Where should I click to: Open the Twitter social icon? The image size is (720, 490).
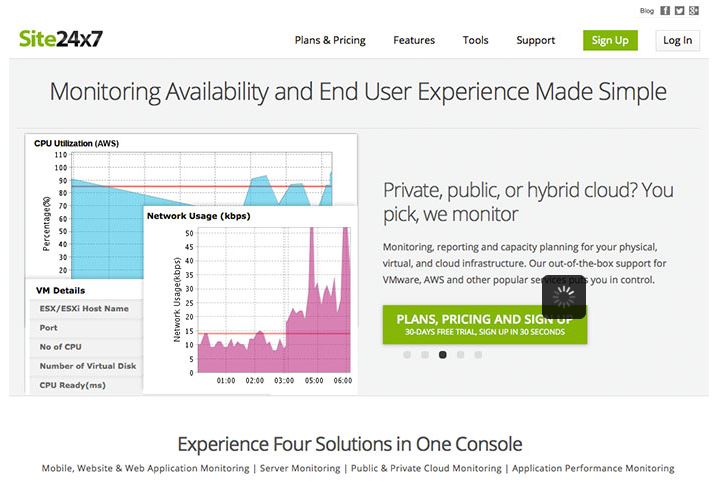(x=679, y=11)
